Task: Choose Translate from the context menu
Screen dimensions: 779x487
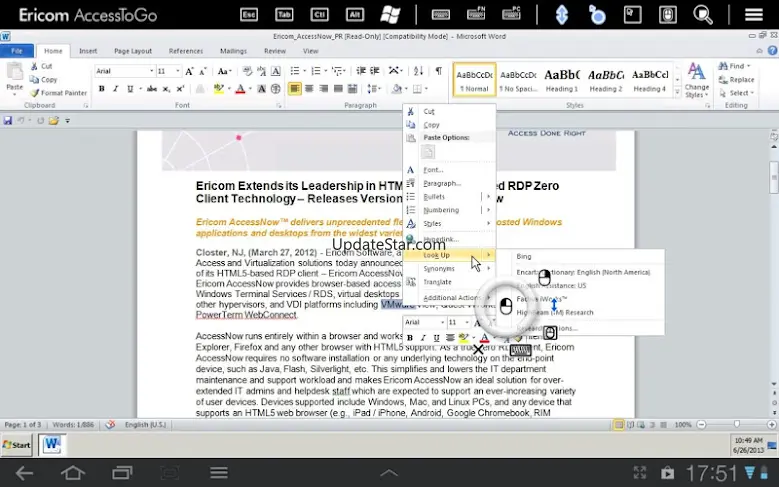Action: coord(449,282)
